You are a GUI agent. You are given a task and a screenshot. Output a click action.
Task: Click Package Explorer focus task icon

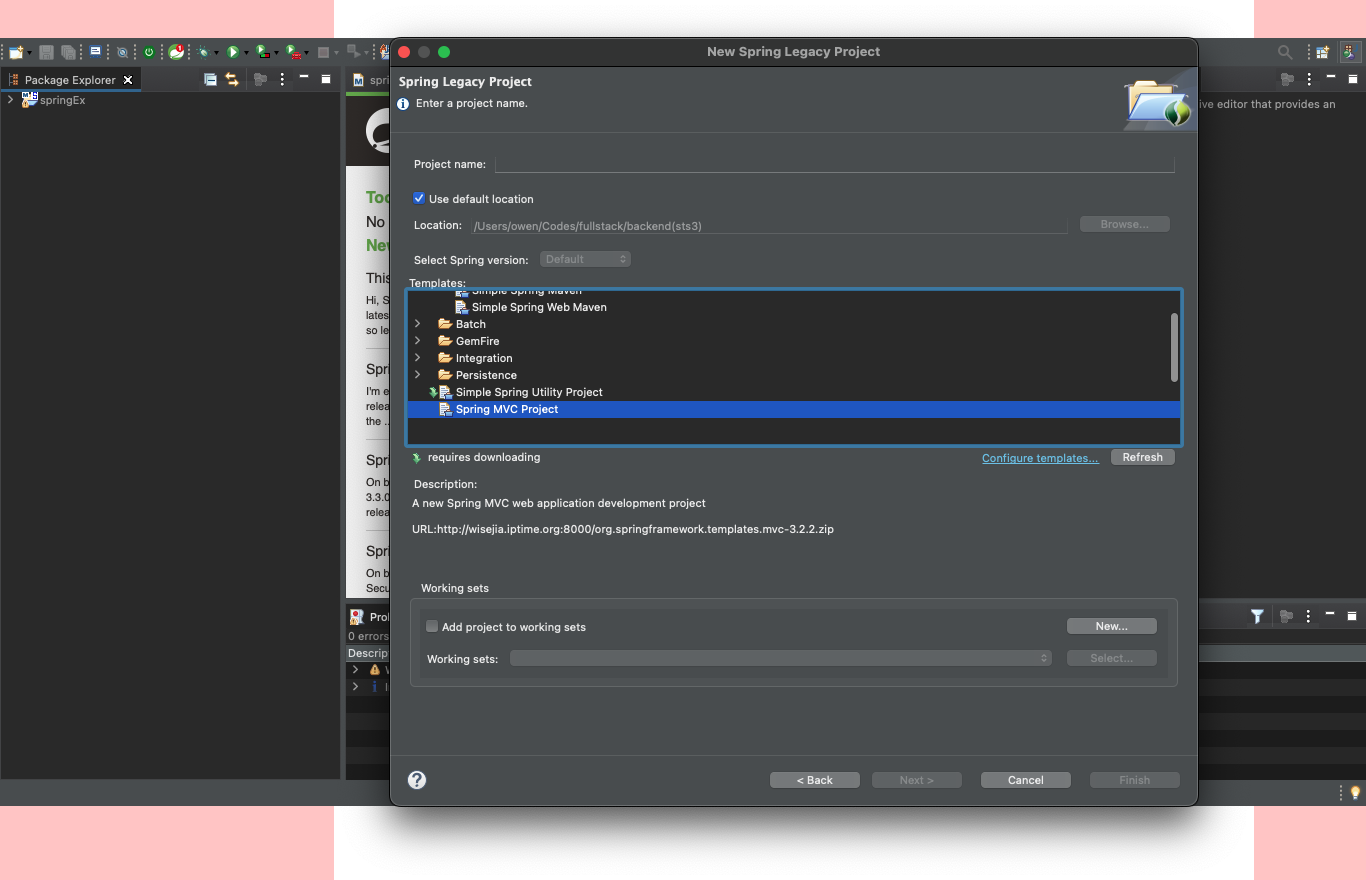260,79
